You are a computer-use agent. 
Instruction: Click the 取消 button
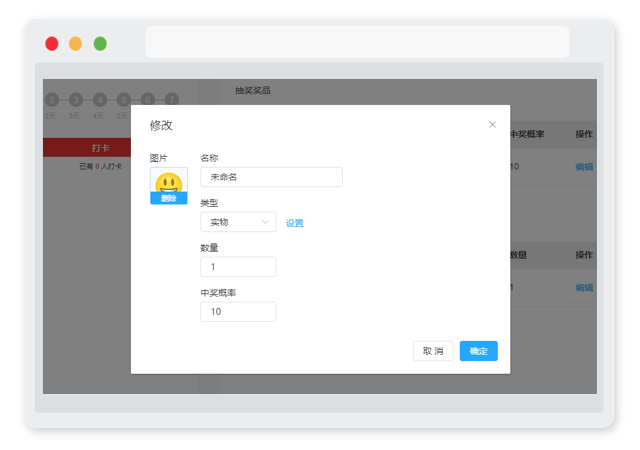[433, 351]
